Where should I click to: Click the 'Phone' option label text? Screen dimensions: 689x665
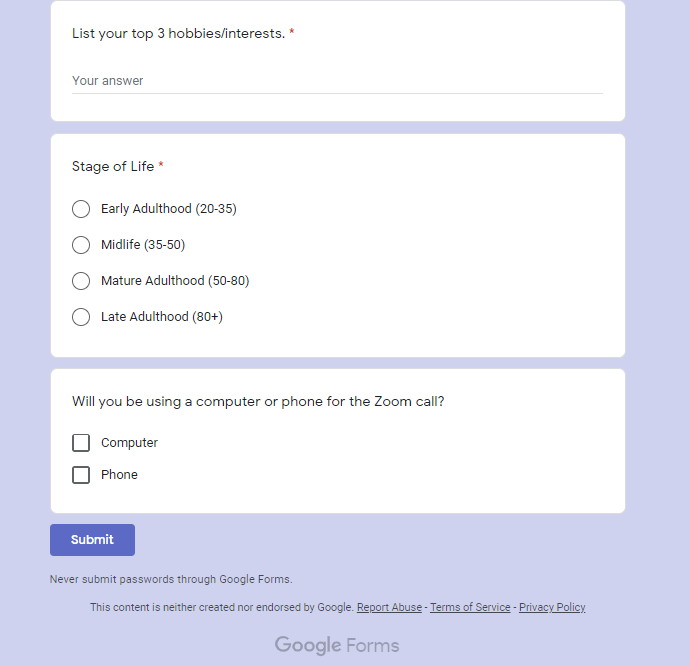coord(119,475)
